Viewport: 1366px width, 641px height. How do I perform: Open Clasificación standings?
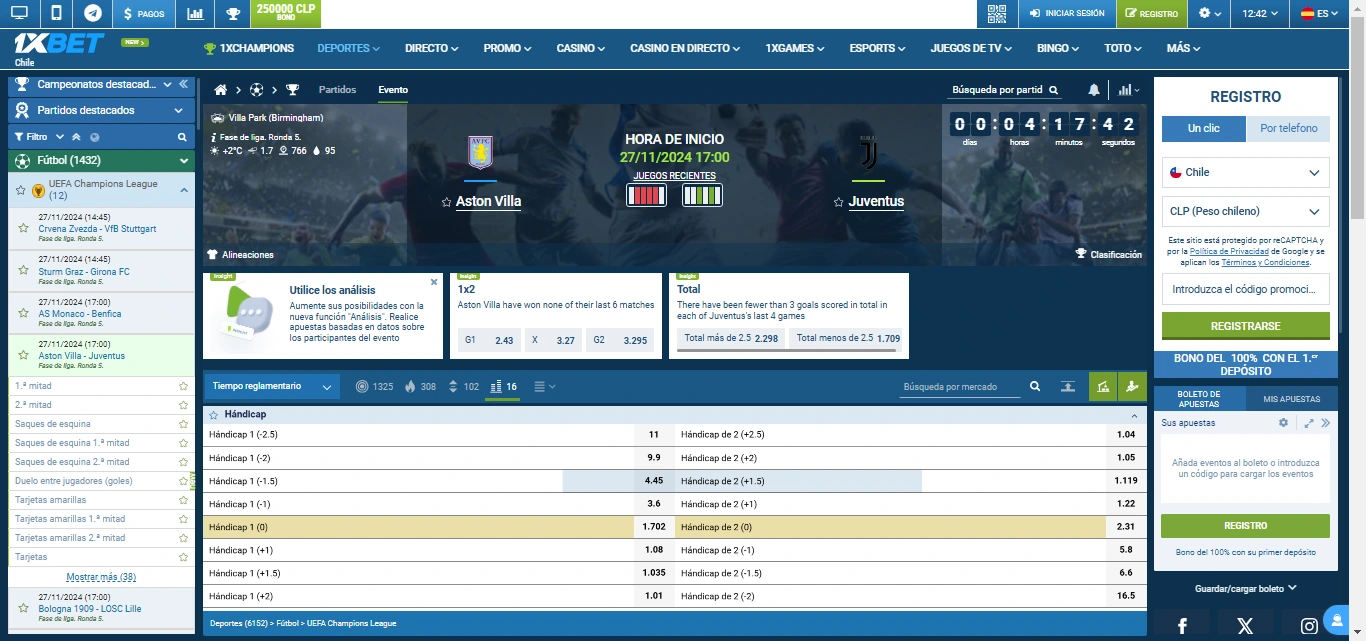tap(1108, 255)
